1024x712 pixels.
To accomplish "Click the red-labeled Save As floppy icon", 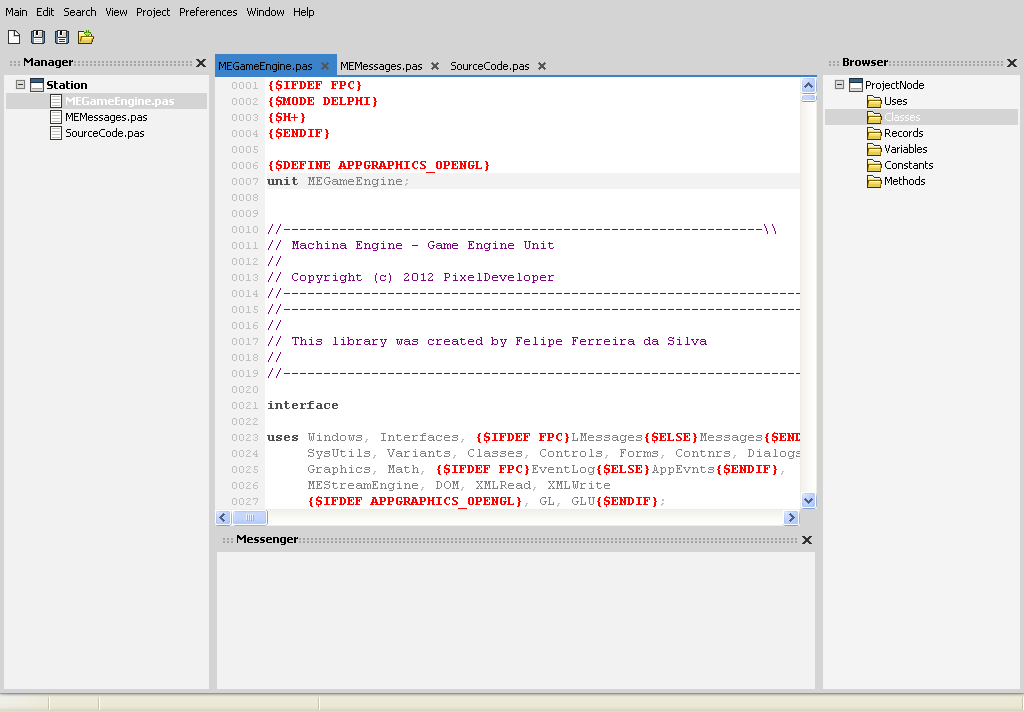I will point(62,37).
